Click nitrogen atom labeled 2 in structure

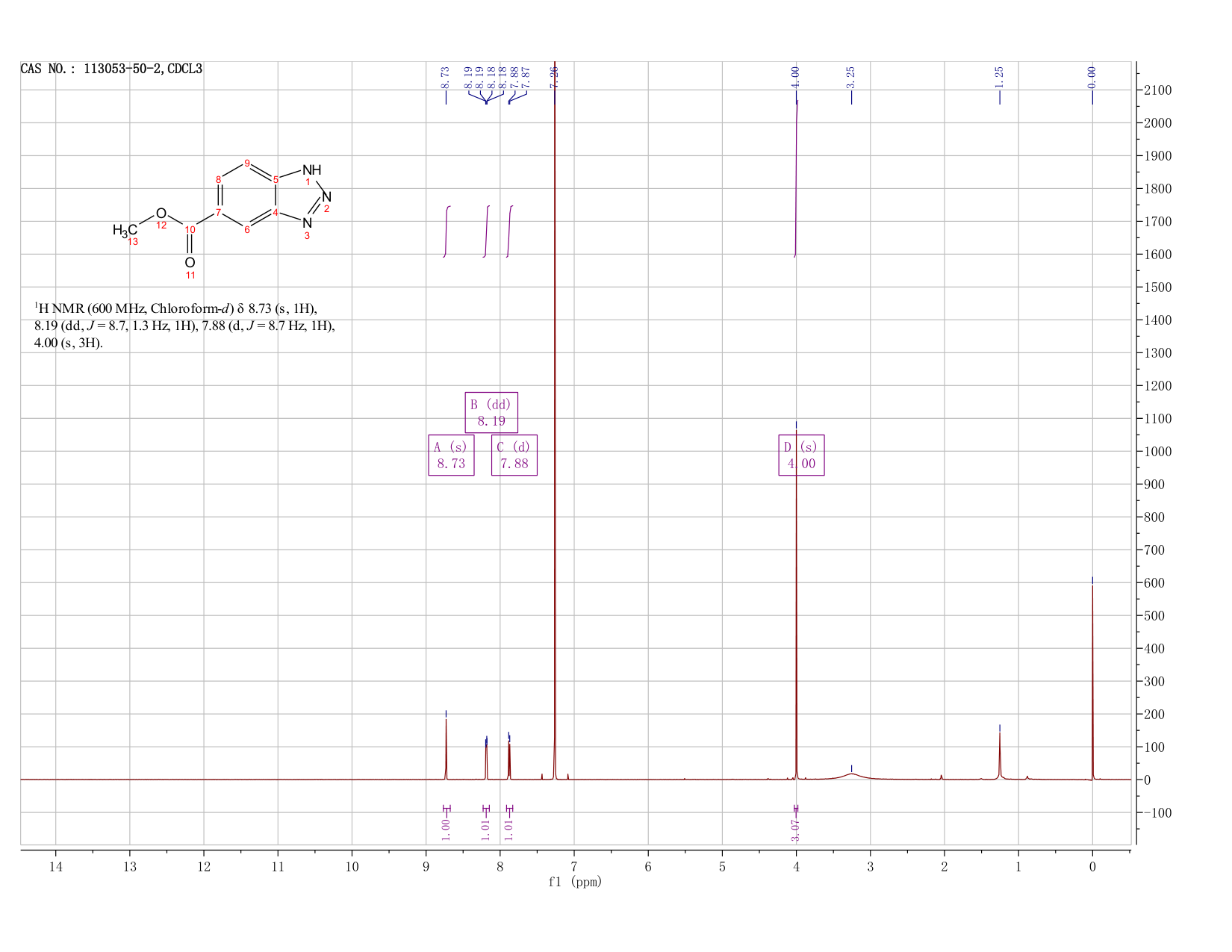click(x=326, y=196)
